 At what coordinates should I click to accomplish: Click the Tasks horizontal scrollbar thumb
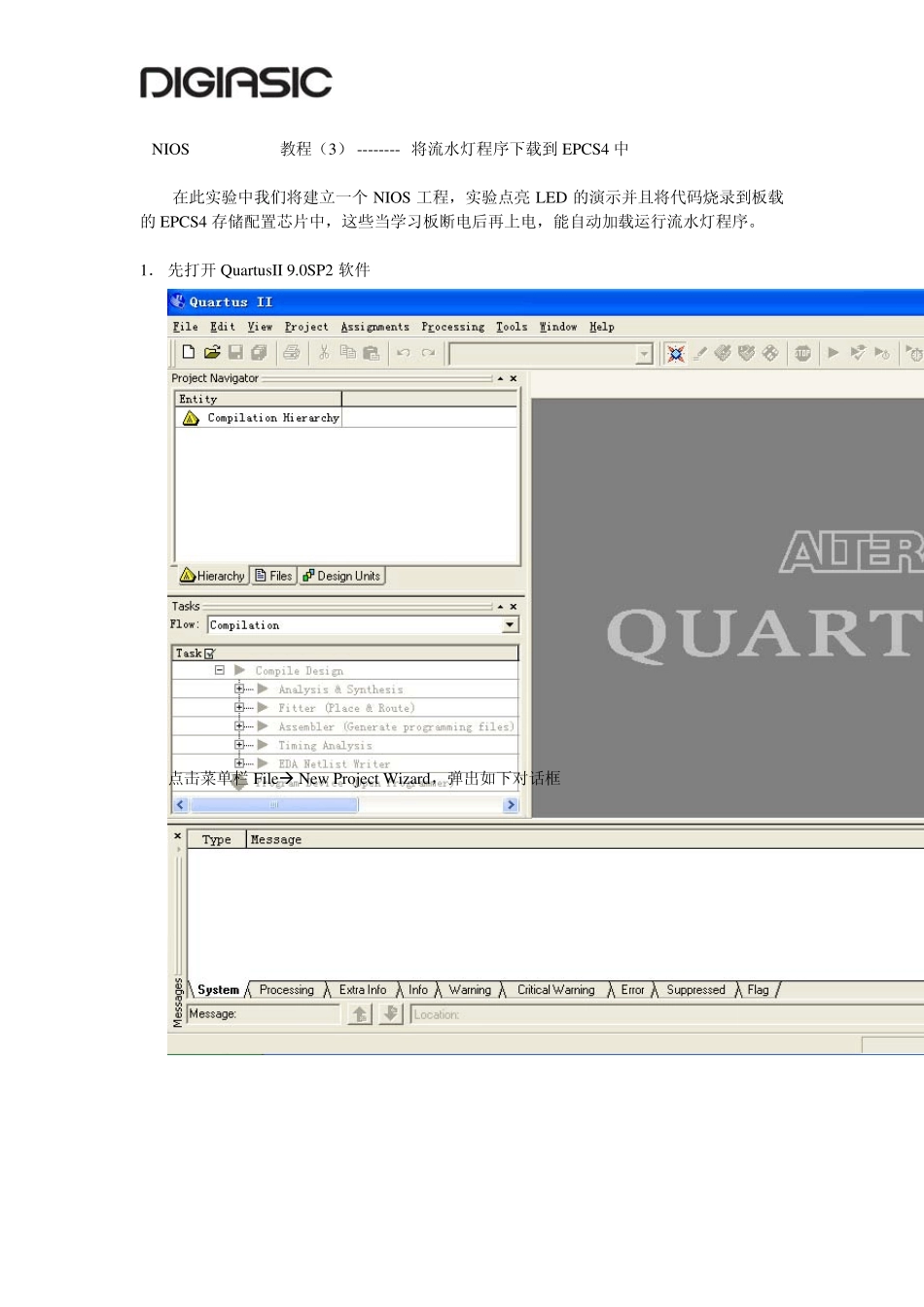tap(274, 804)
